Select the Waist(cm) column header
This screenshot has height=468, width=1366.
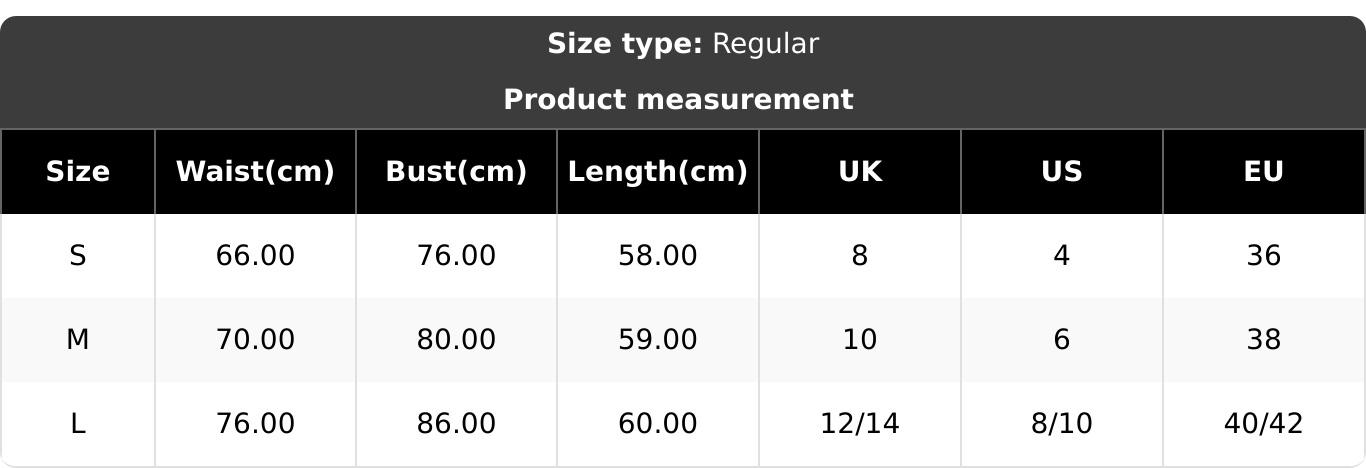255,172
